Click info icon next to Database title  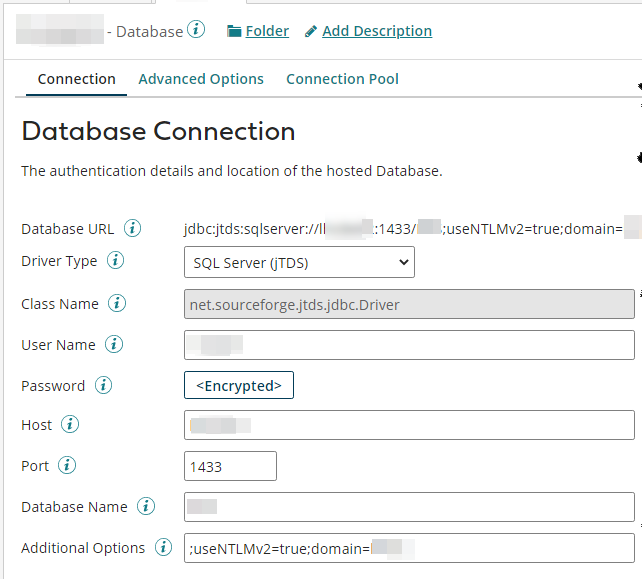196,30
